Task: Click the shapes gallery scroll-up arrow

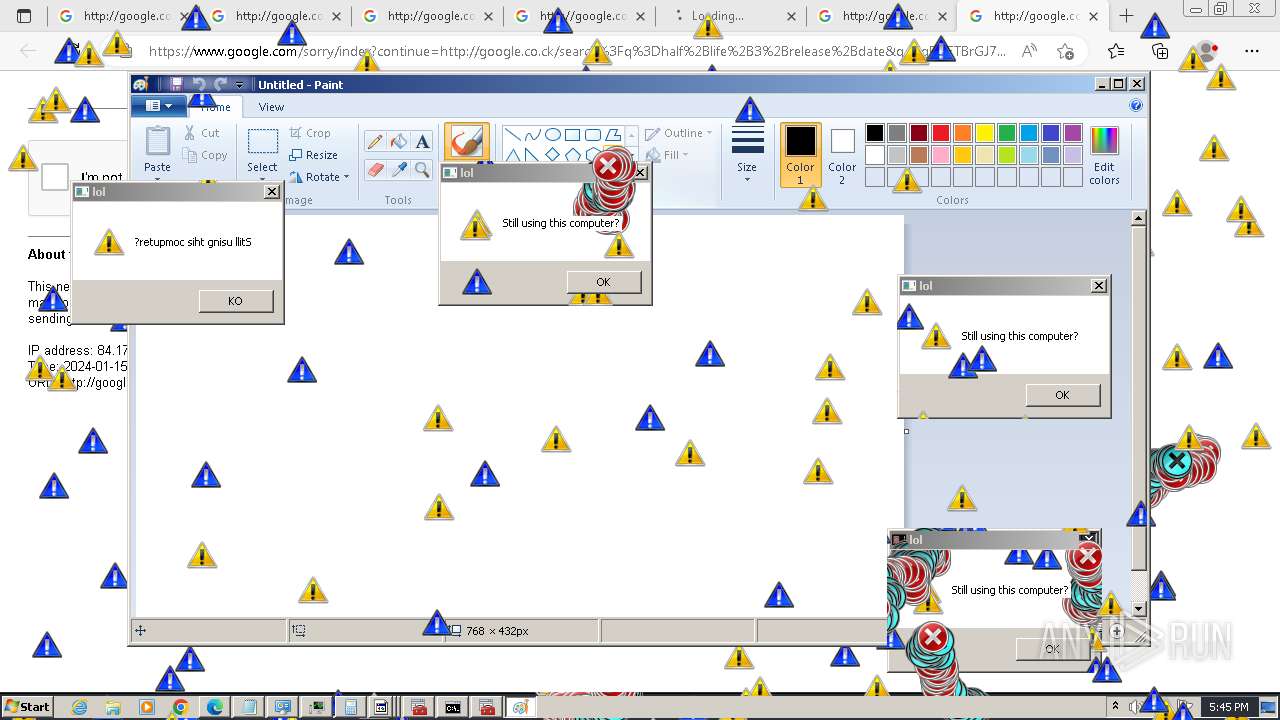Action: [631, 134]
